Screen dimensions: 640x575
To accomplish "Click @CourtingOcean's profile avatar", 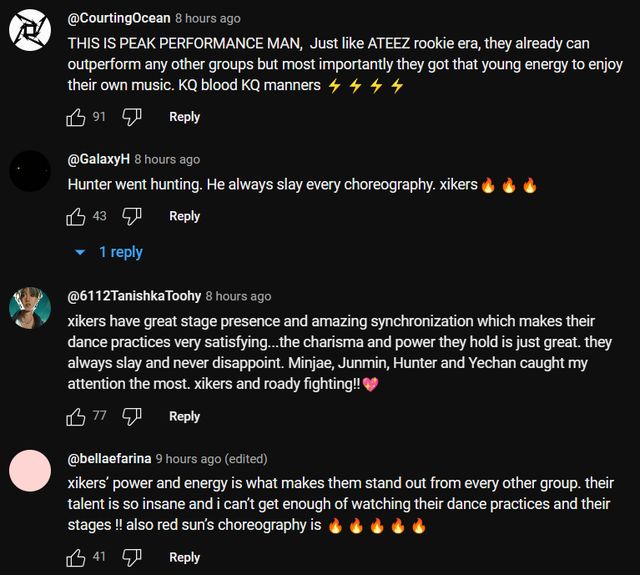I will pyautogui.click(x=30, y=31).
